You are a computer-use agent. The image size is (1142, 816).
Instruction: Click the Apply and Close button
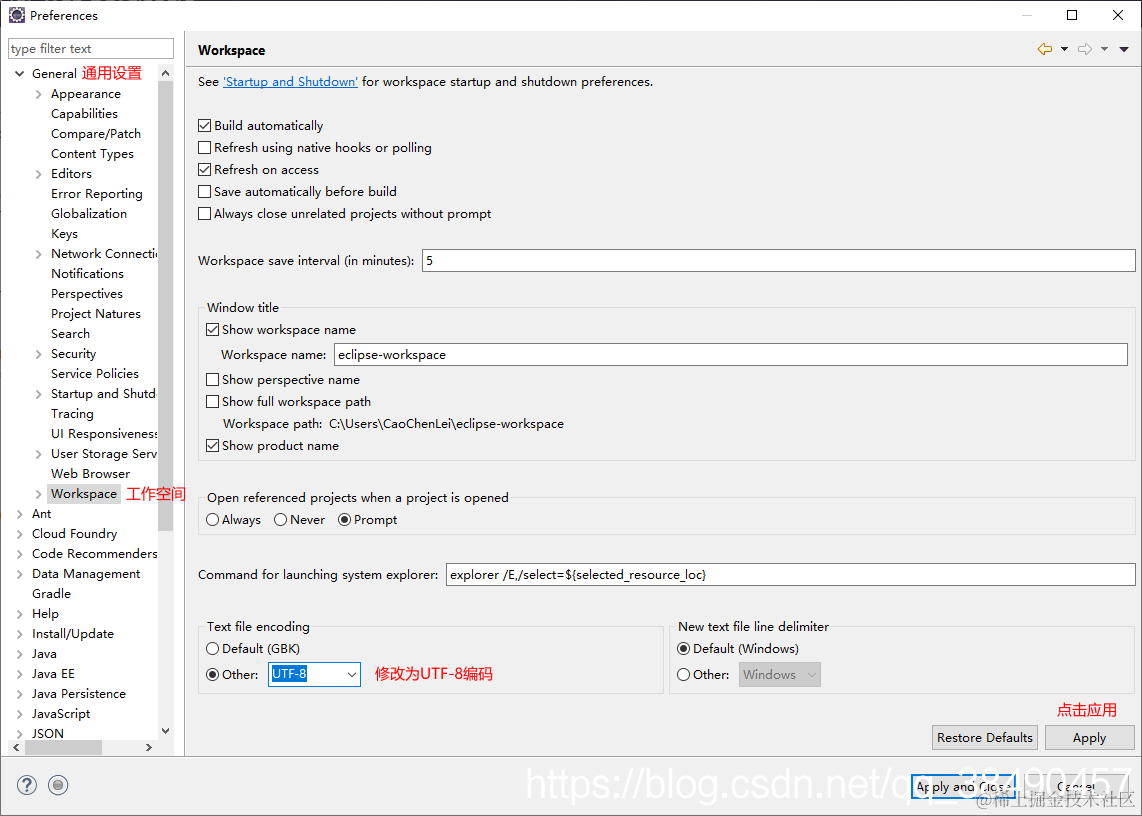[x=964, y=787]
